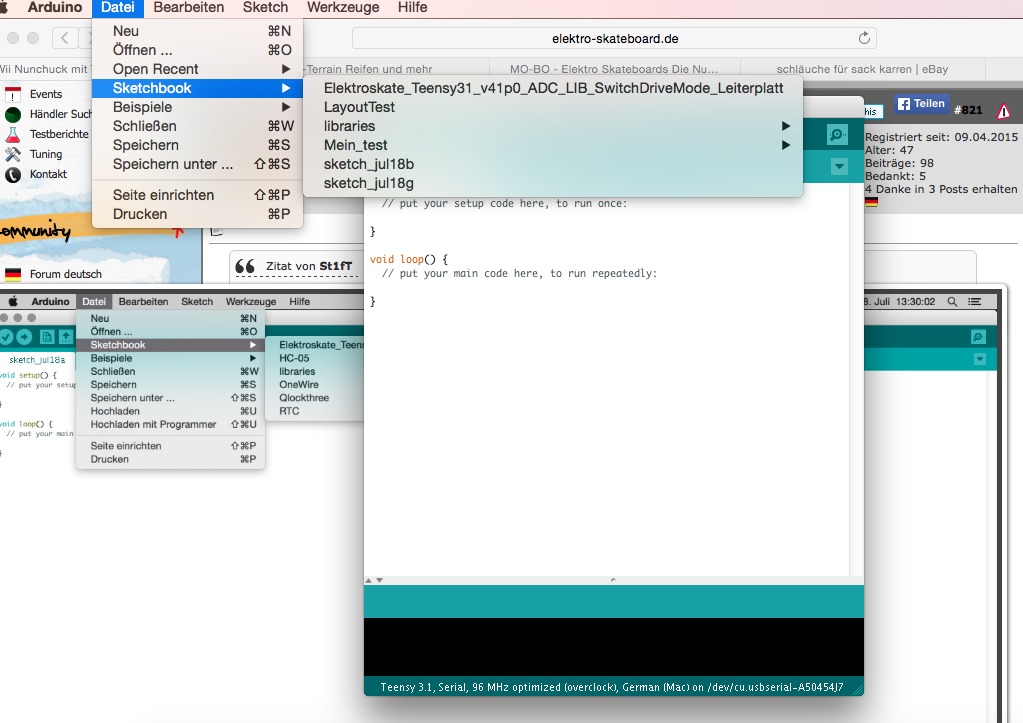The image size is (1023, 723).
Task: Click Serial Monitor icon in the lower embedded Arduino window
Action: [978, 337]
